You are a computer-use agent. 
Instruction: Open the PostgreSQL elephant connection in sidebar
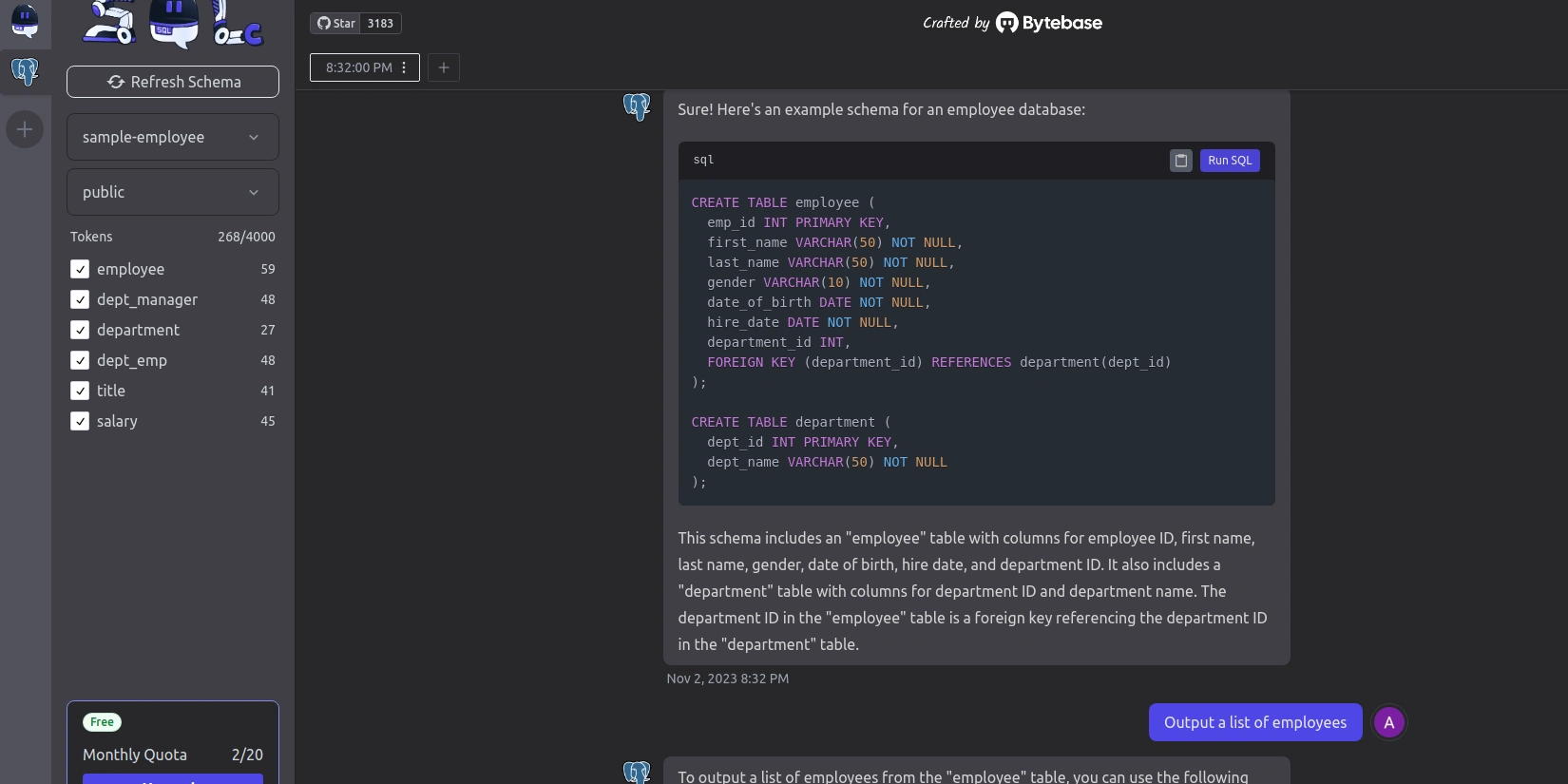[x=25, y=72]
